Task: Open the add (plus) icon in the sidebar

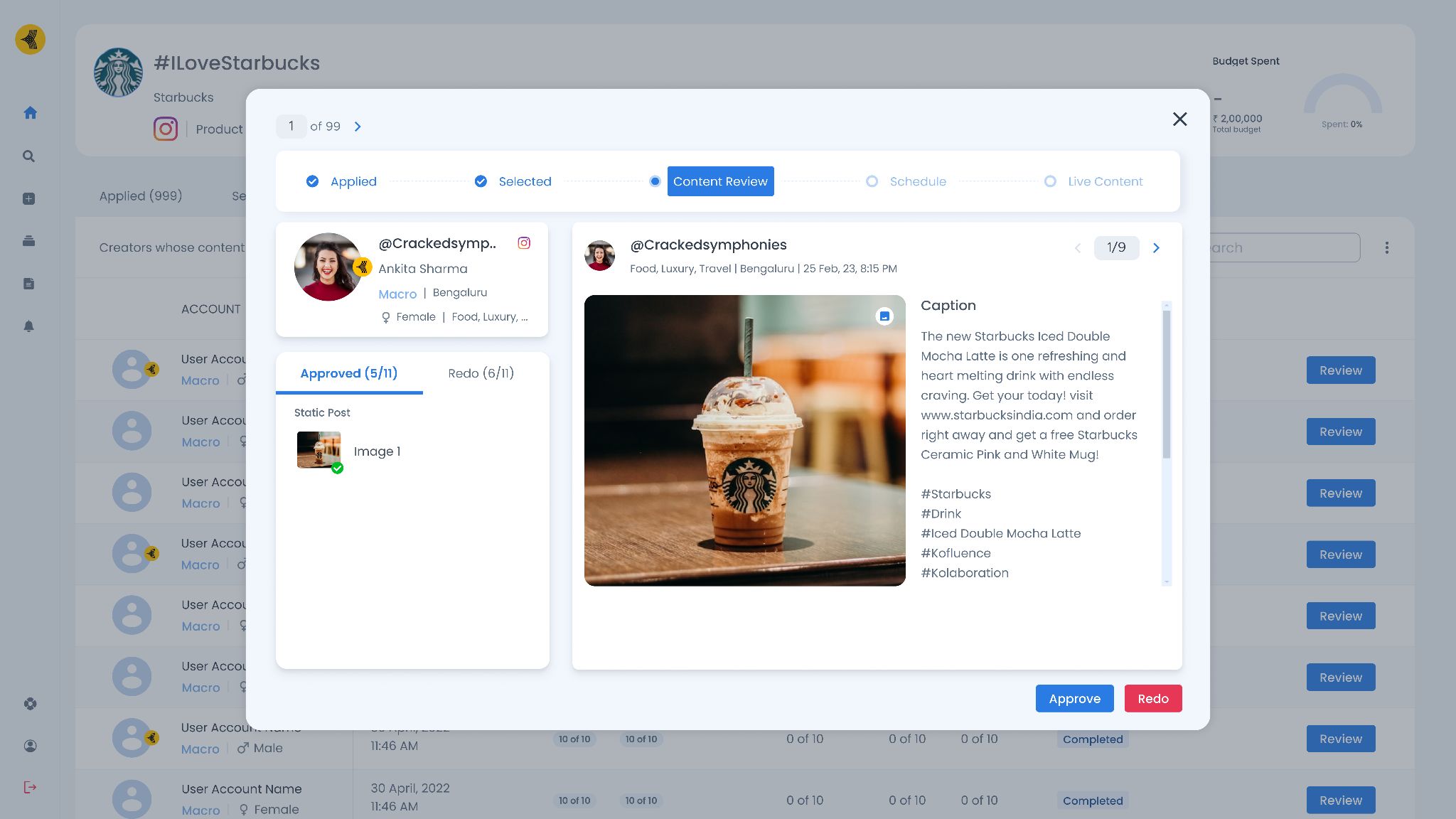Action: click(29, 198)
